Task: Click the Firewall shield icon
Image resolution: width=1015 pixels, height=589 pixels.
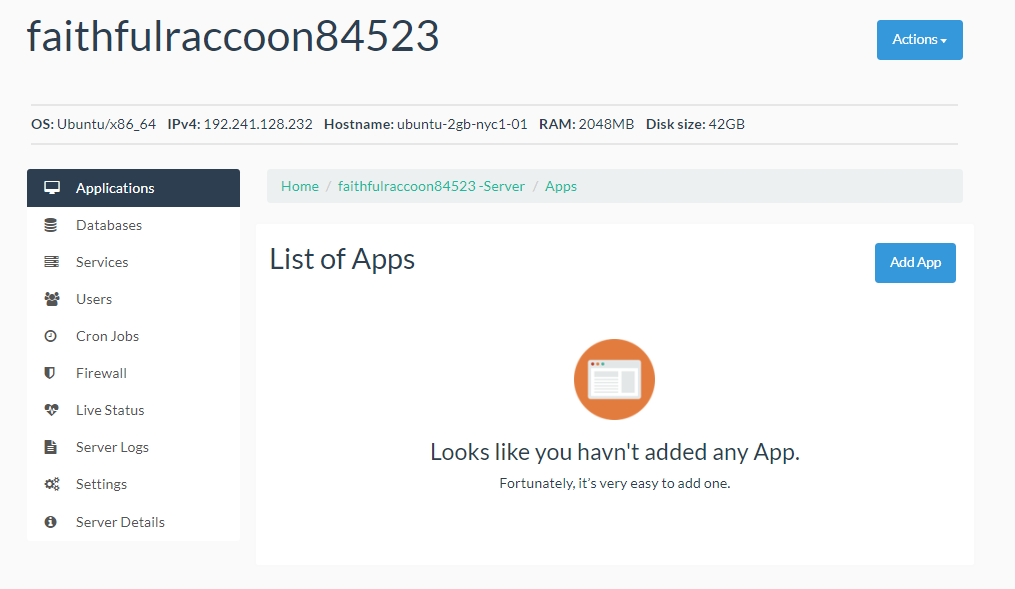Action: (50, 373)
